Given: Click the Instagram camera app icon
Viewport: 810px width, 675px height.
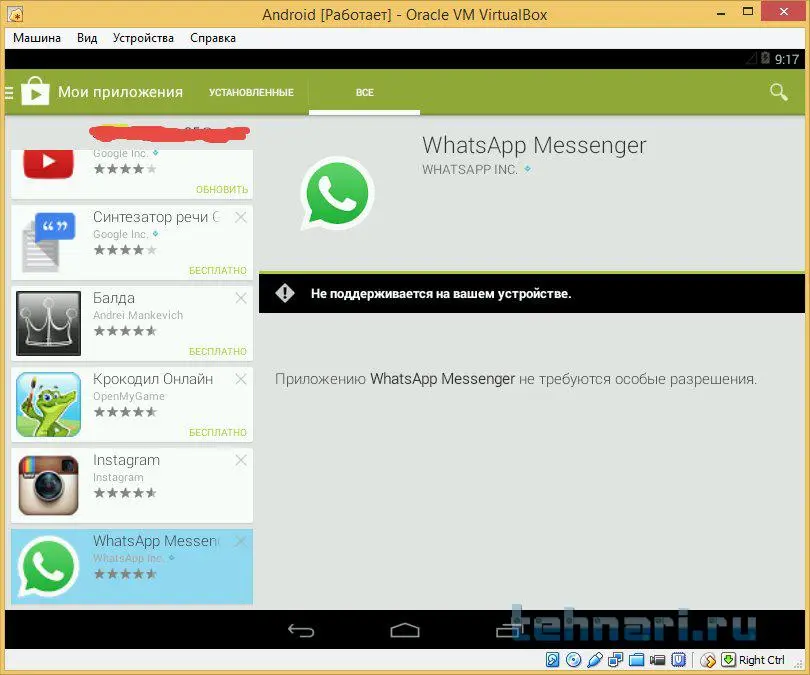Looking at the screenshot, I should tap(49, 485).
